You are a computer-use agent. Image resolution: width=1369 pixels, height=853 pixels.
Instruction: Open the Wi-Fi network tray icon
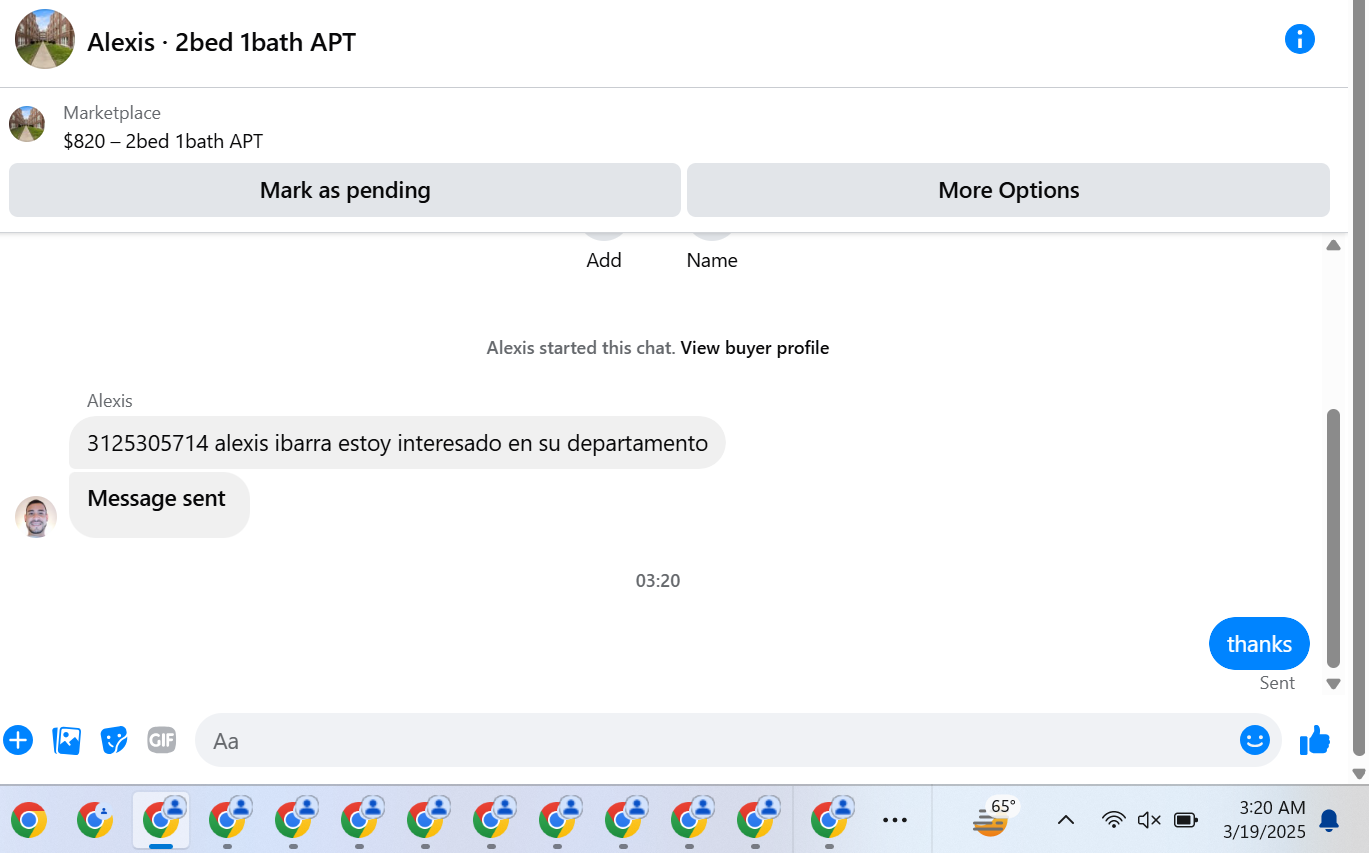click(x=1113, y=820)
